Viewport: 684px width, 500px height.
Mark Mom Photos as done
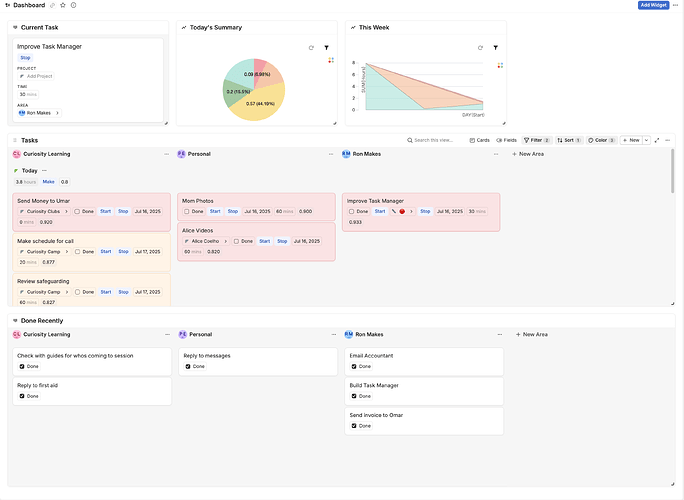[187, 212]
